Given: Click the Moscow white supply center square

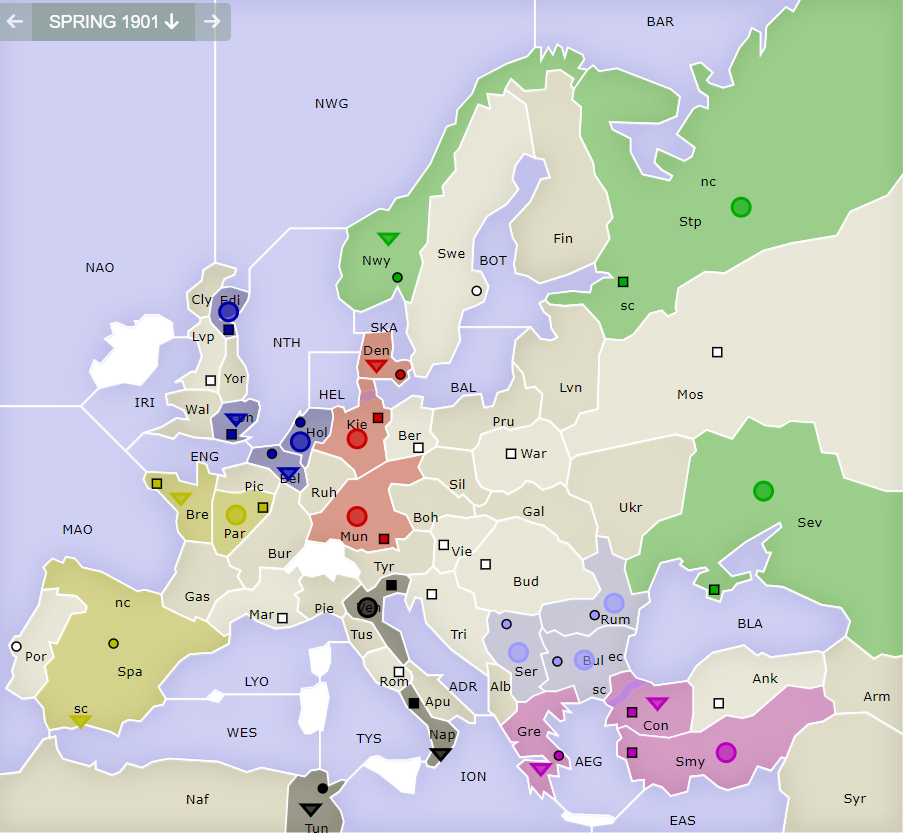Looking at the screenshot, I should tap(717, 352).
